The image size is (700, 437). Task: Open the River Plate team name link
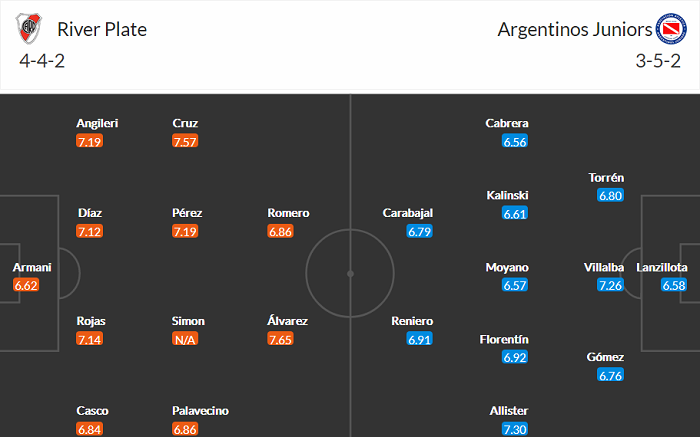pos(102,29)
